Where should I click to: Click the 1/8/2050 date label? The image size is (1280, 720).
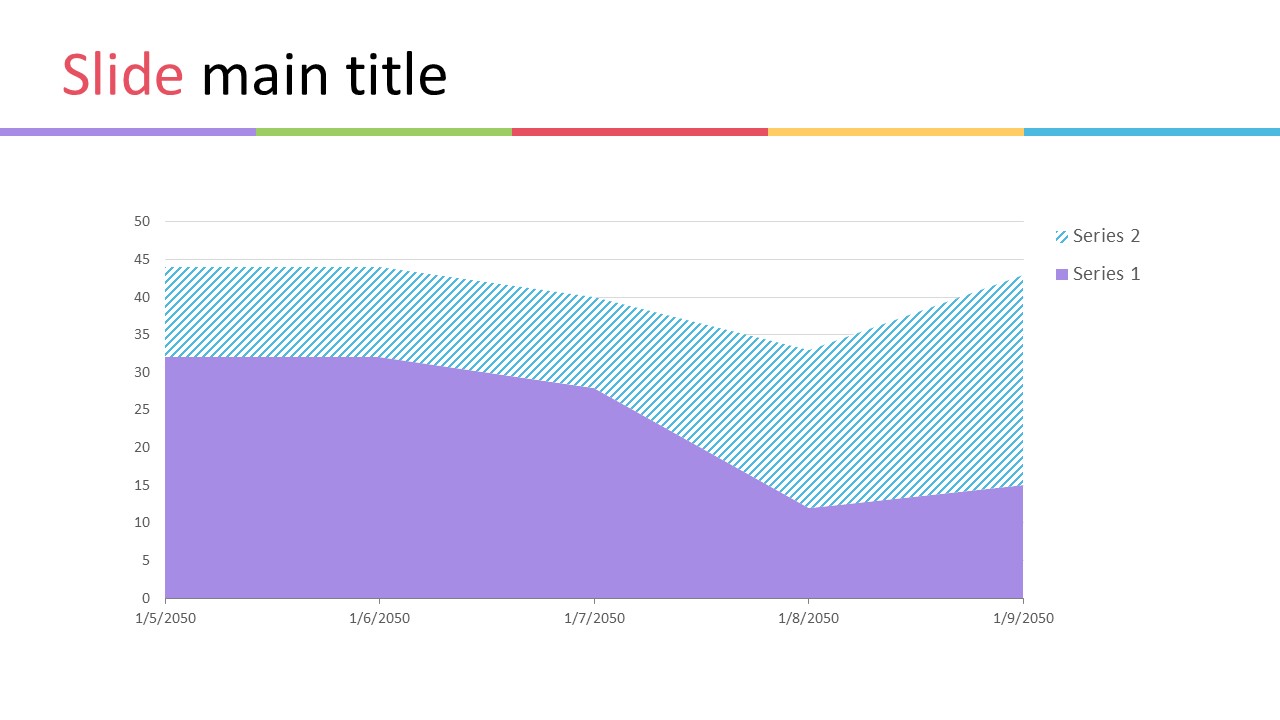click(x=808, y=618)
